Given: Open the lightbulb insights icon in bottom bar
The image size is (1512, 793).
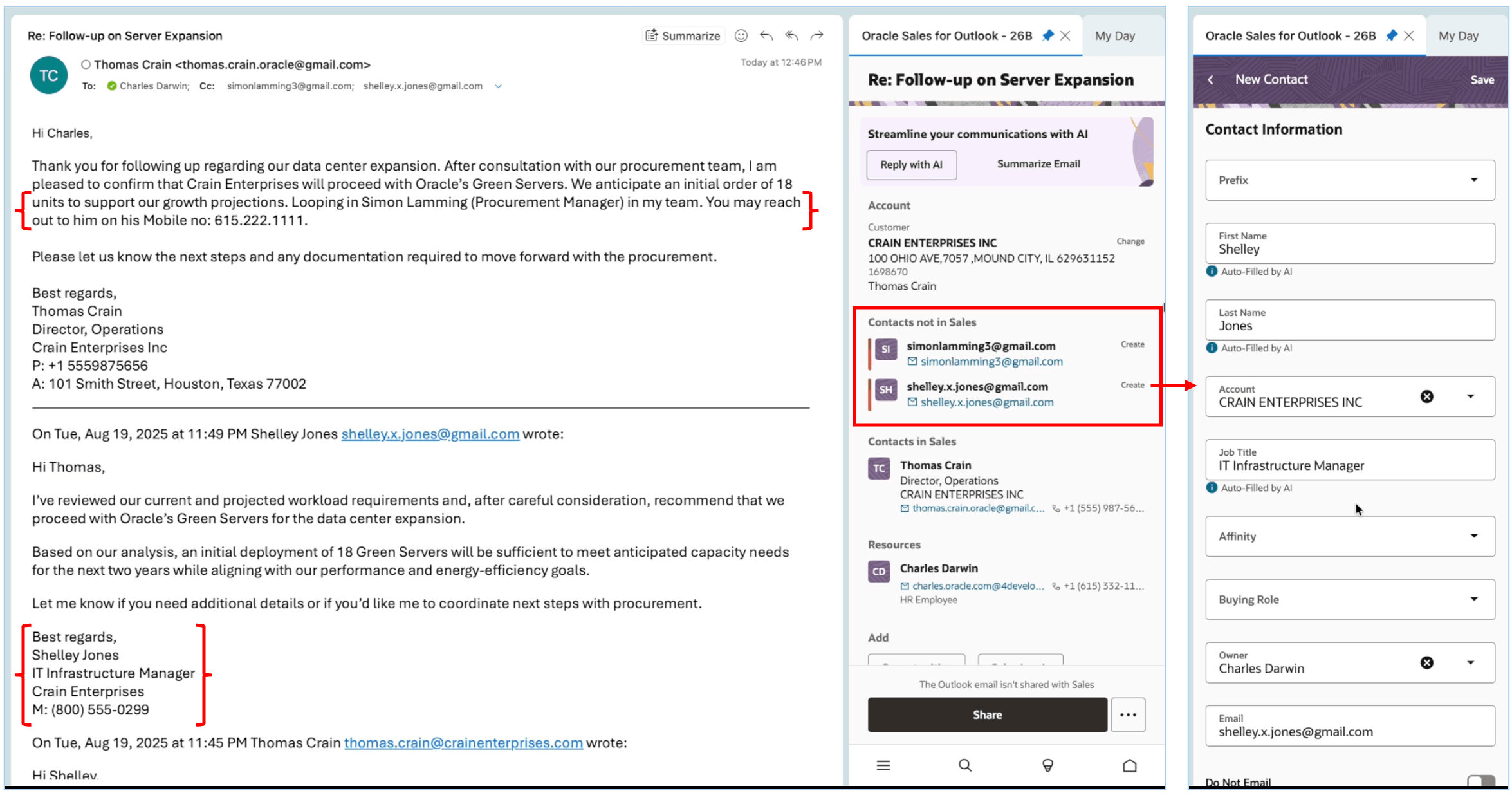Looking at the screenshot, I should click(1047, 765).
